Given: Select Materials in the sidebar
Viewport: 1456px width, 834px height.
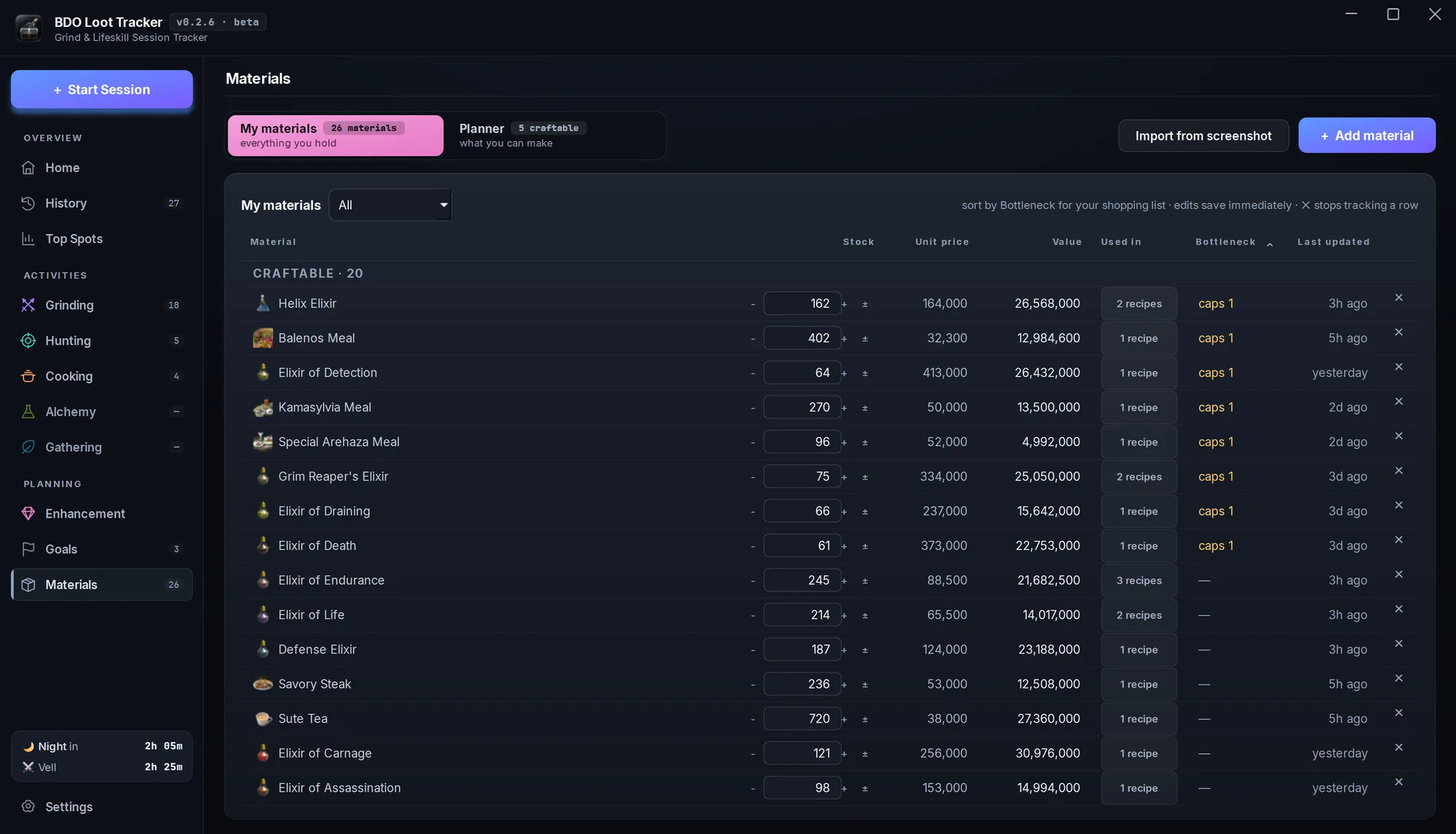Looking at the screenshot, I should click(x=102, y=585).
